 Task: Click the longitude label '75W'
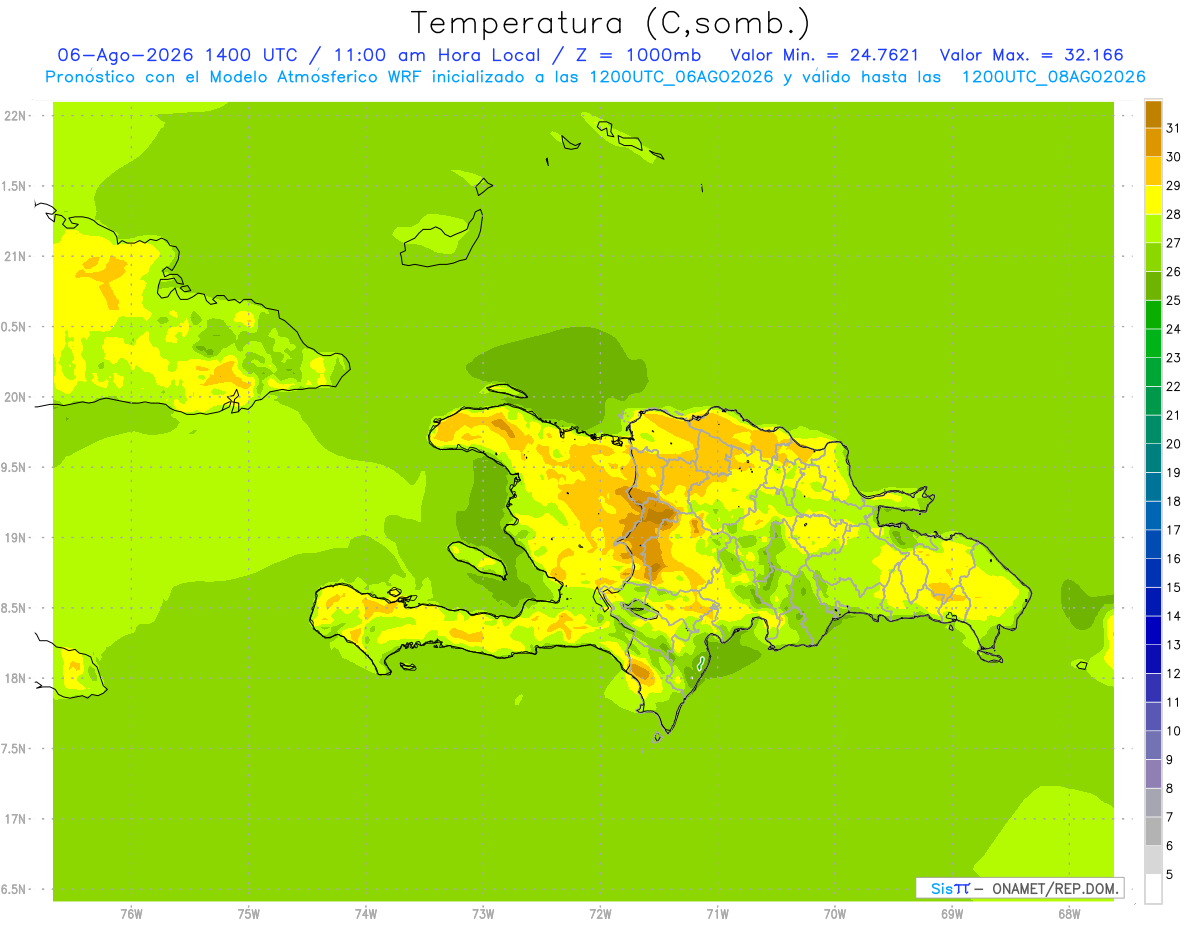(x=248, y=914)
